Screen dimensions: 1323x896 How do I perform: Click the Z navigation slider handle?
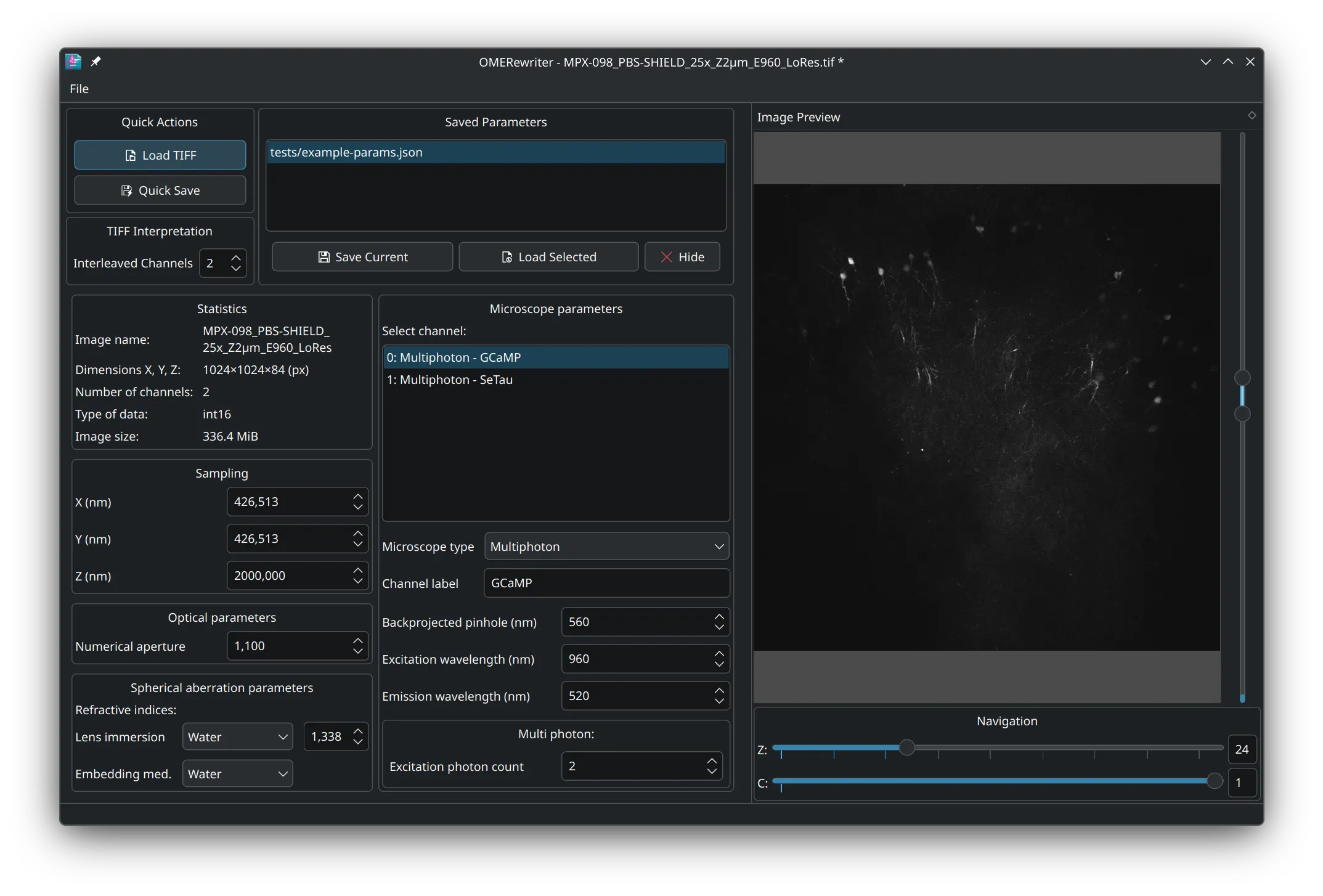[x=906, y=748]
